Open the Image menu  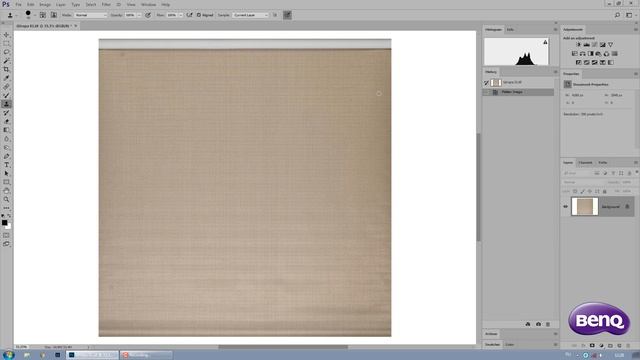(x=45, y=4)
